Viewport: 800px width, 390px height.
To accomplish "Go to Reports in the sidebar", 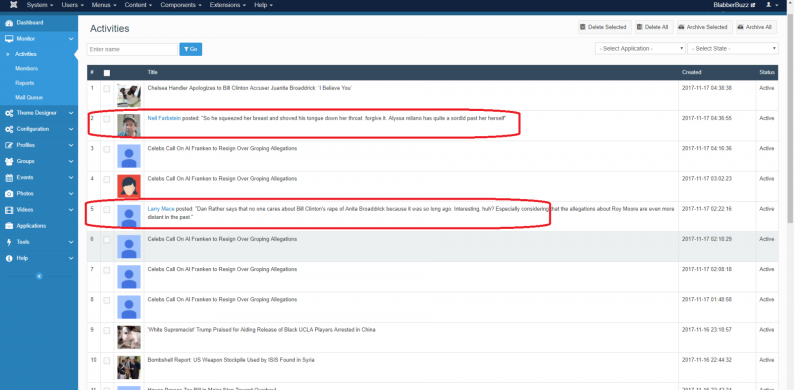I will point(24,83).
